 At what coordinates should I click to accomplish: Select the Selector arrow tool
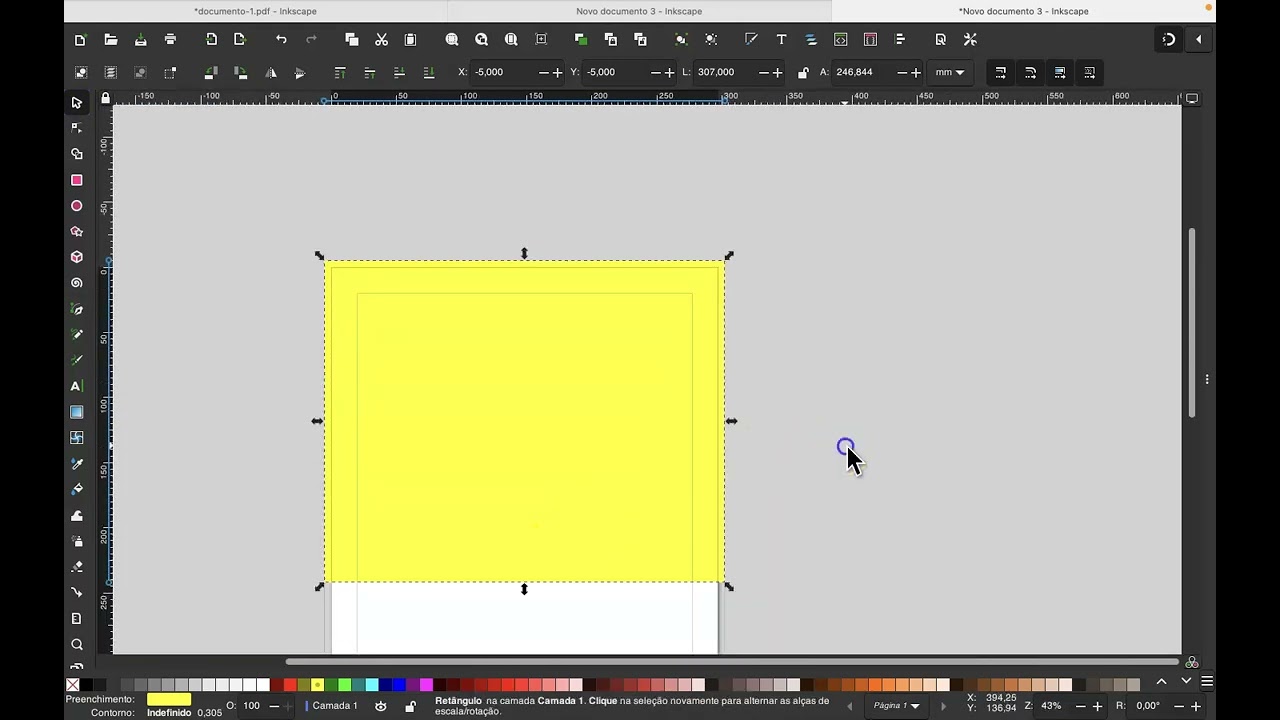coord(77,103)
